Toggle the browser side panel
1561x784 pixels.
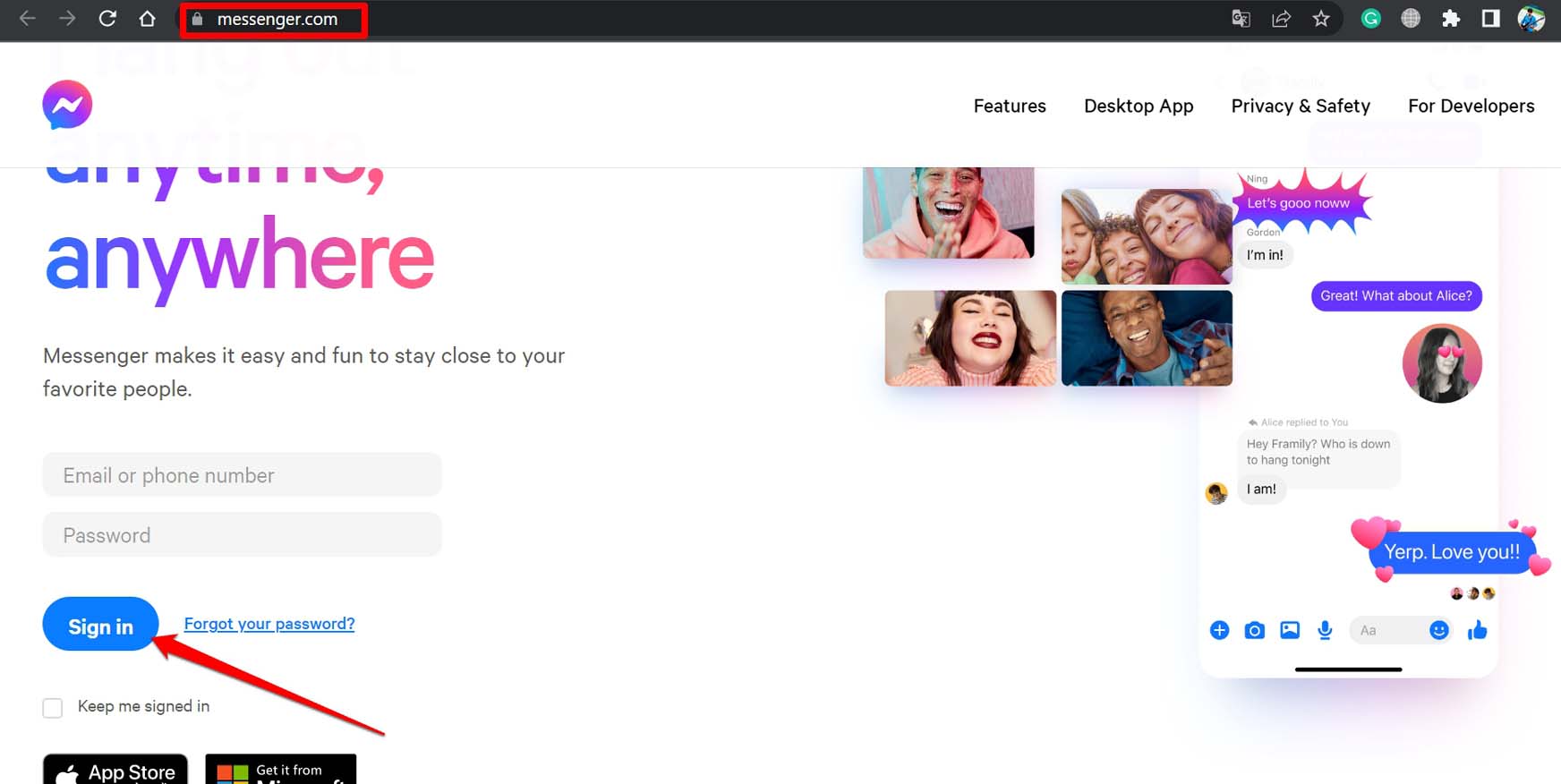(x=1491, y=19)
